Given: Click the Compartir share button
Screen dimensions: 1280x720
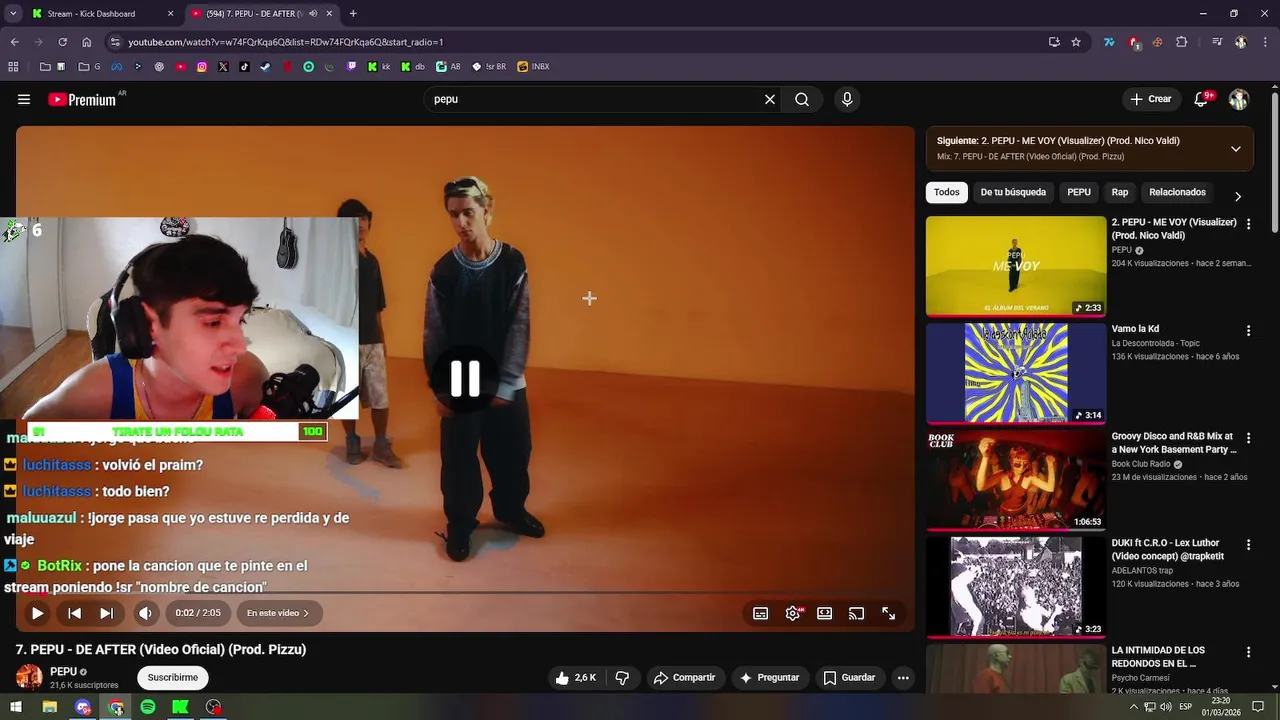Looking at the screenshot, I should (x=685, y=677).
